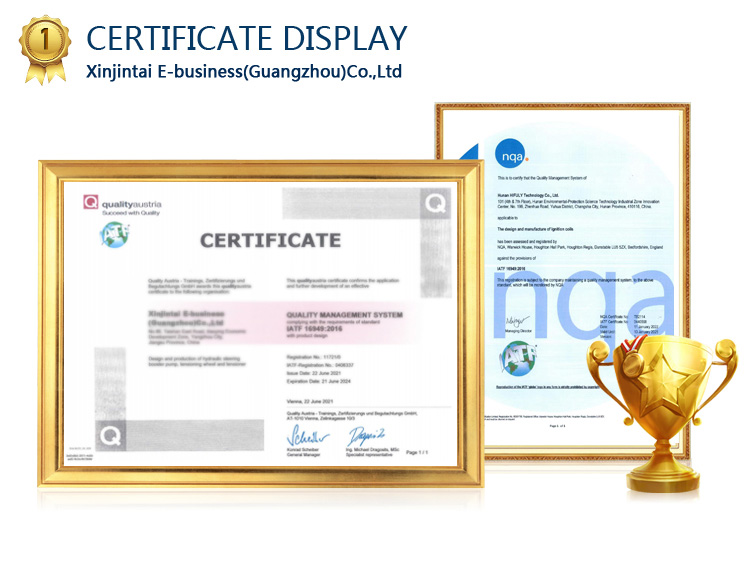Click the IATF globe logo under qualityaustria

[114, 238]
